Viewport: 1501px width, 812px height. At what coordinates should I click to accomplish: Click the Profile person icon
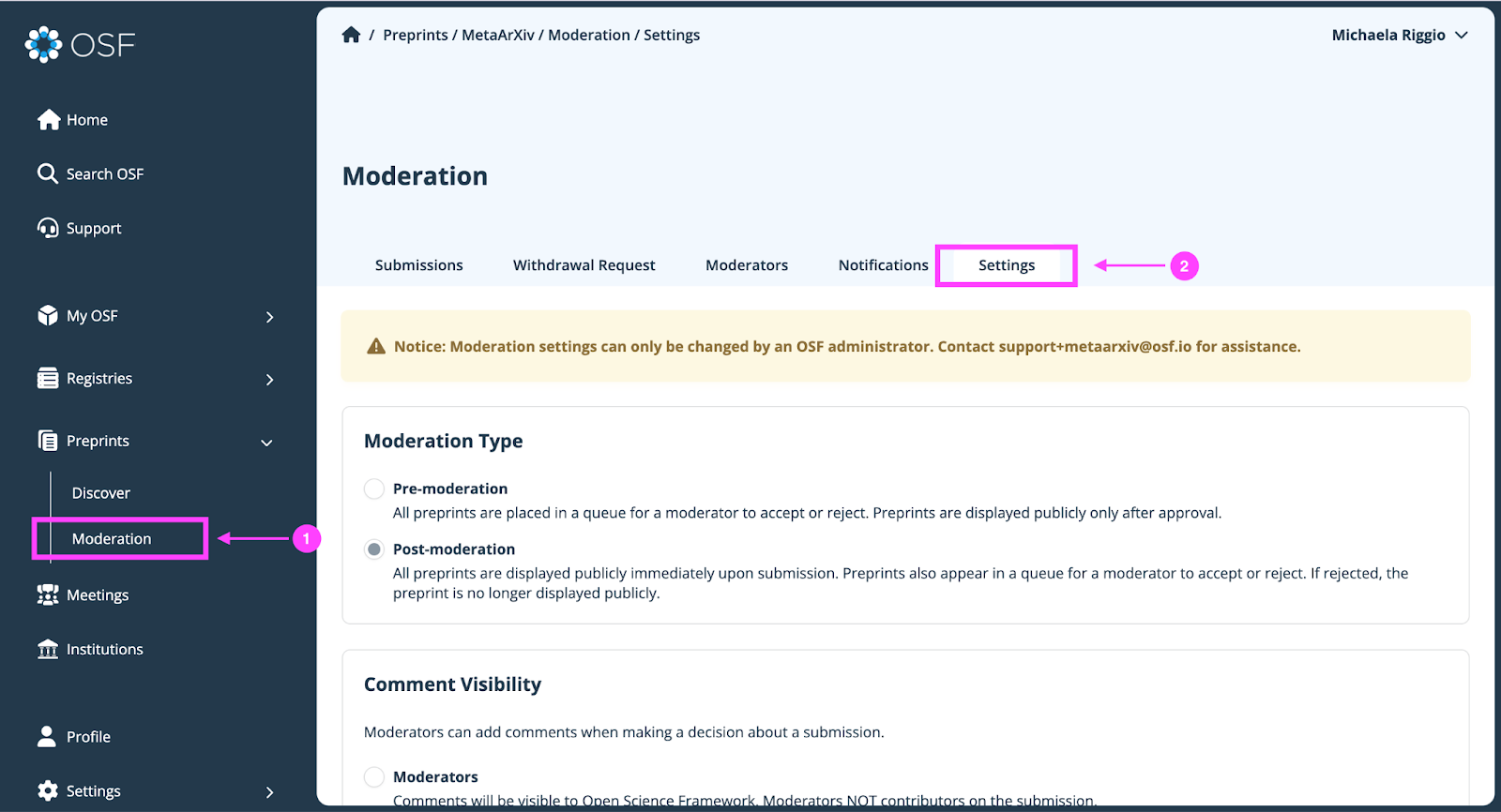47,736
